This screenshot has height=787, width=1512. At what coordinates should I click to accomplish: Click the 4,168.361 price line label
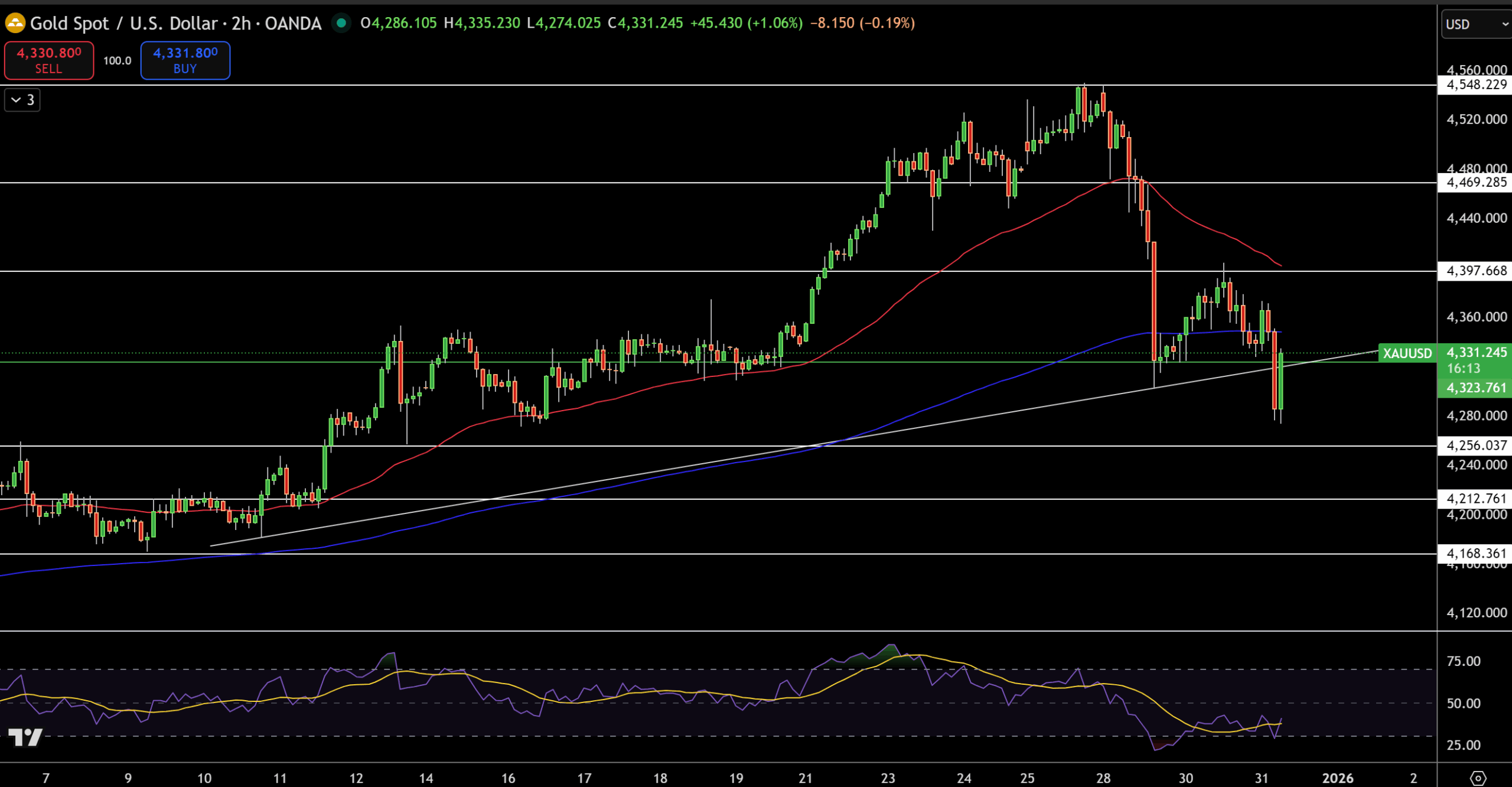point(1476,554)
